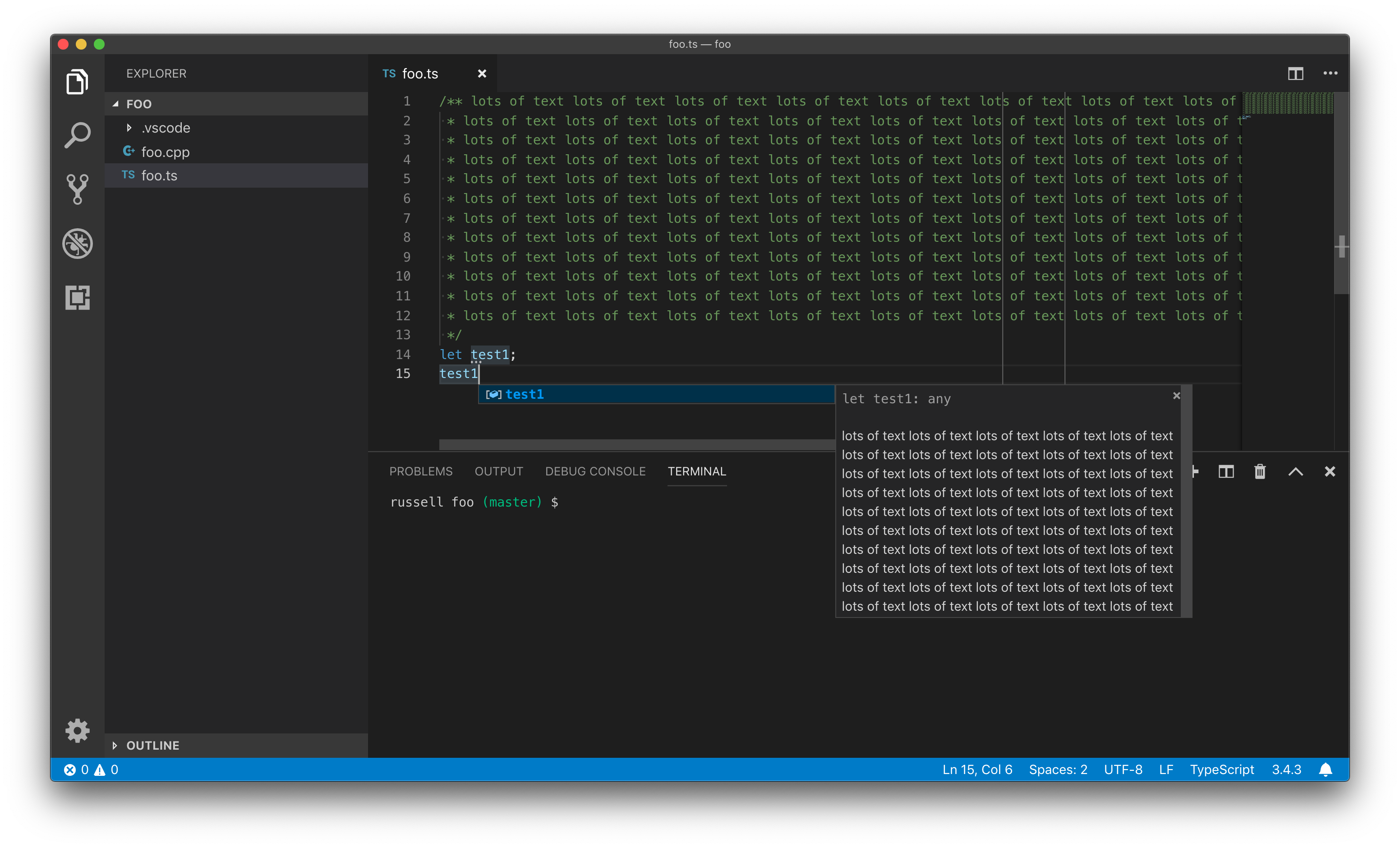Click the minimap code preview
Viewport: 1400px width, 848px height.
(1288, 104)
